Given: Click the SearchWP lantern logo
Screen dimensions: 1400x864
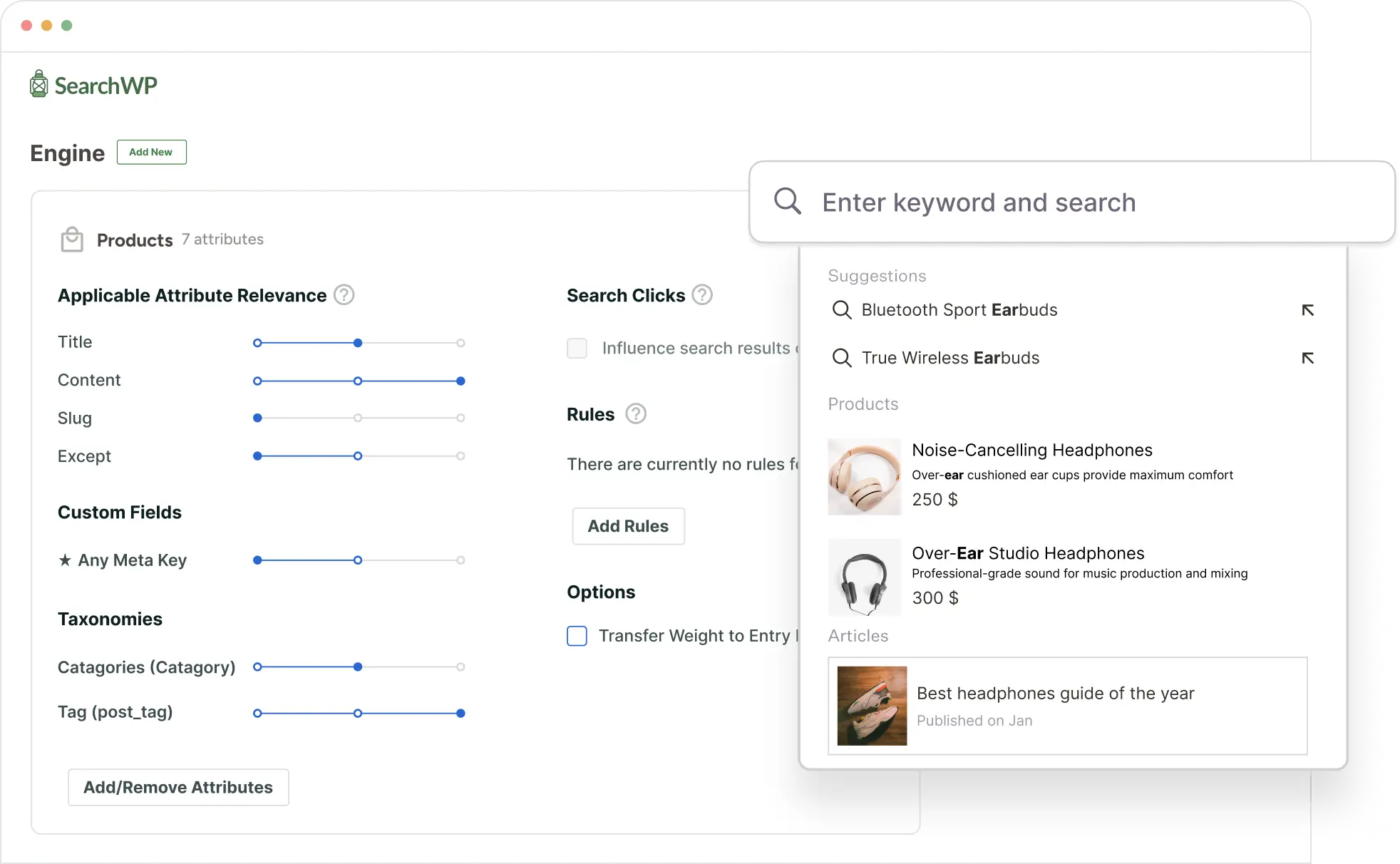Looking at the screenshot, I should pyautogui.click(x=38, y=83).
